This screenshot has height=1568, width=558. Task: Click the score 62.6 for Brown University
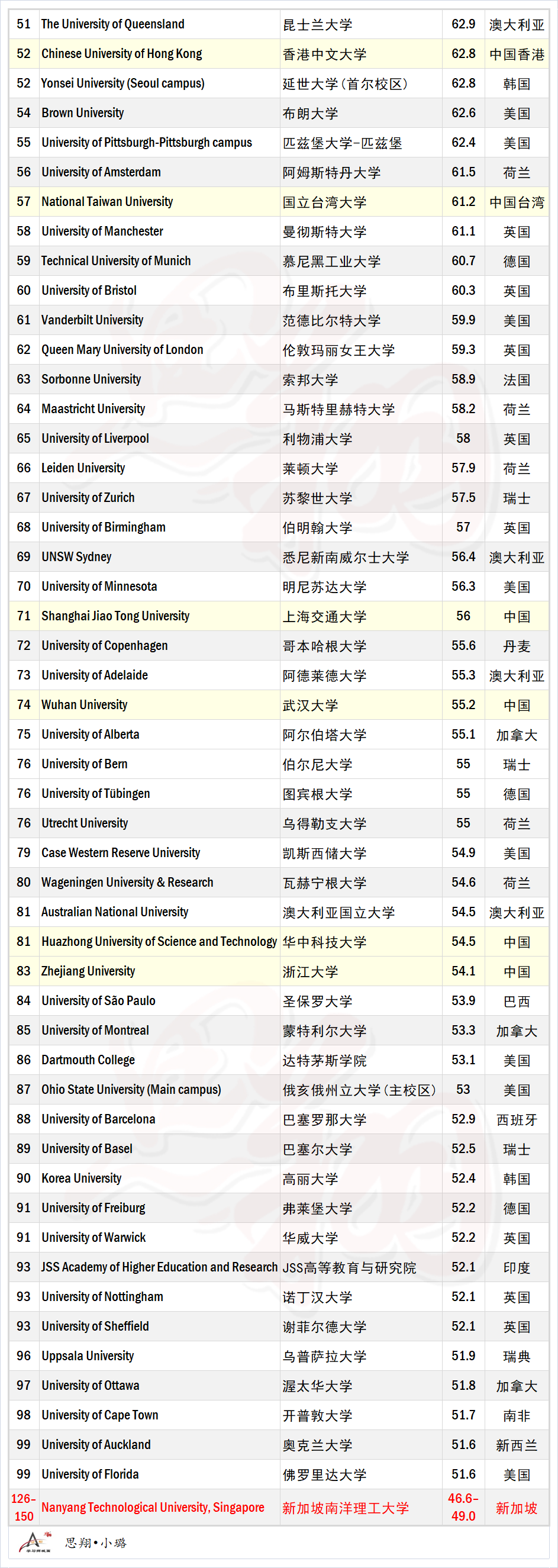point(463,113)
